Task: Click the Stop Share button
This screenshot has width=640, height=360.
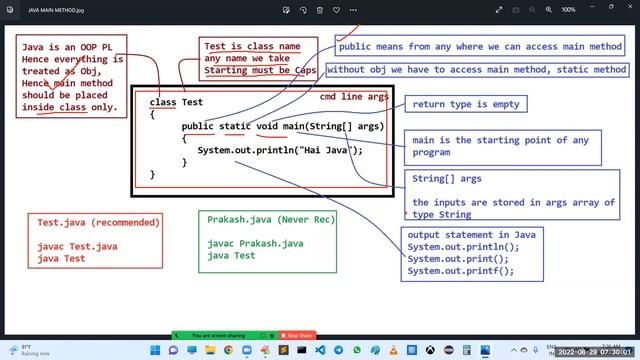Action: 297,336
